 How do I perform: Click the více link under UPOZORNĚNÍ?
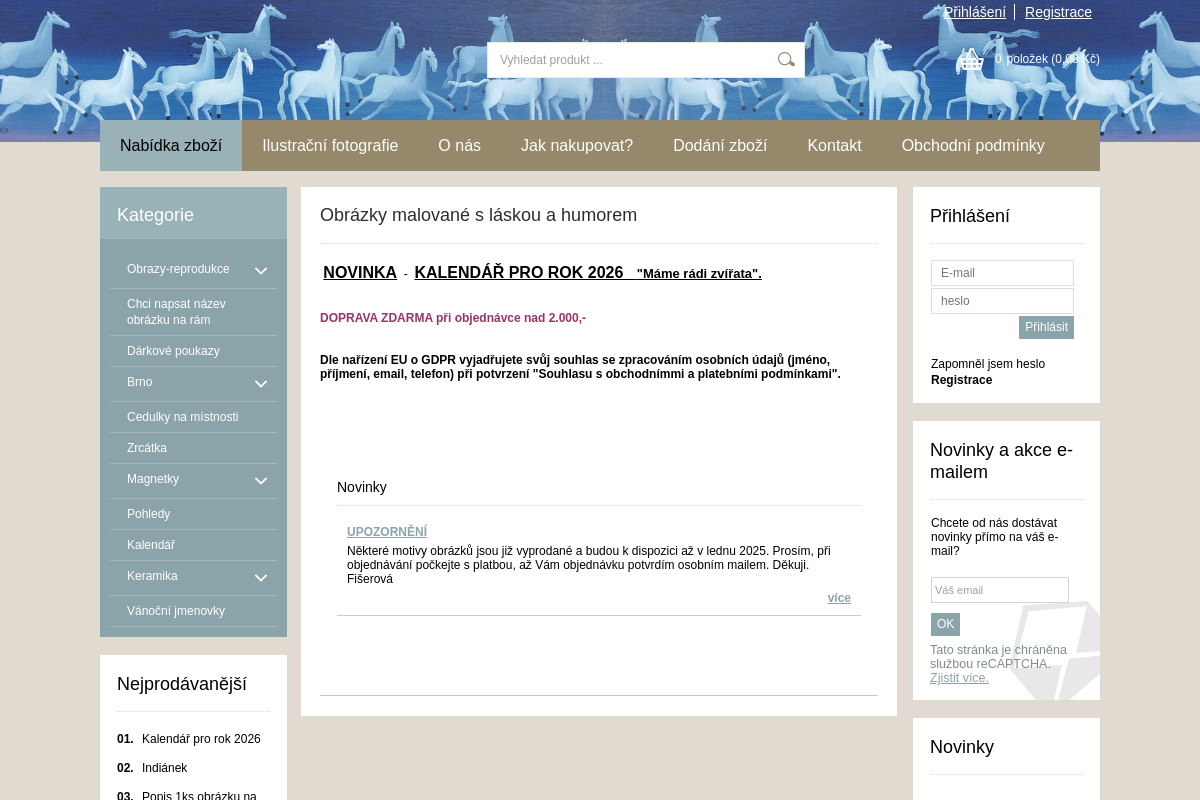pos(839,598)
